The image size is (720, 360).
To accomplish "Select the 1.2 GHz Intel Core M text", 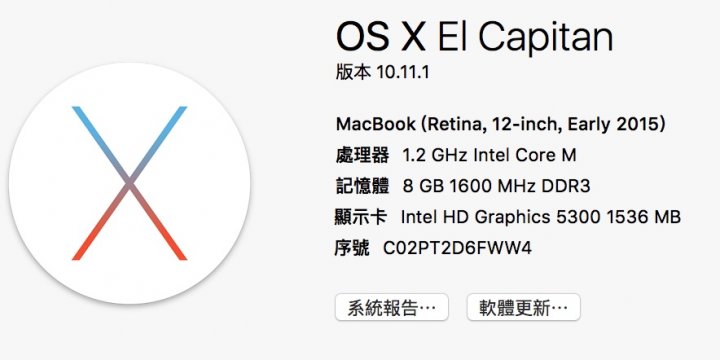I will pyautogui.click(x=489, y=155).
